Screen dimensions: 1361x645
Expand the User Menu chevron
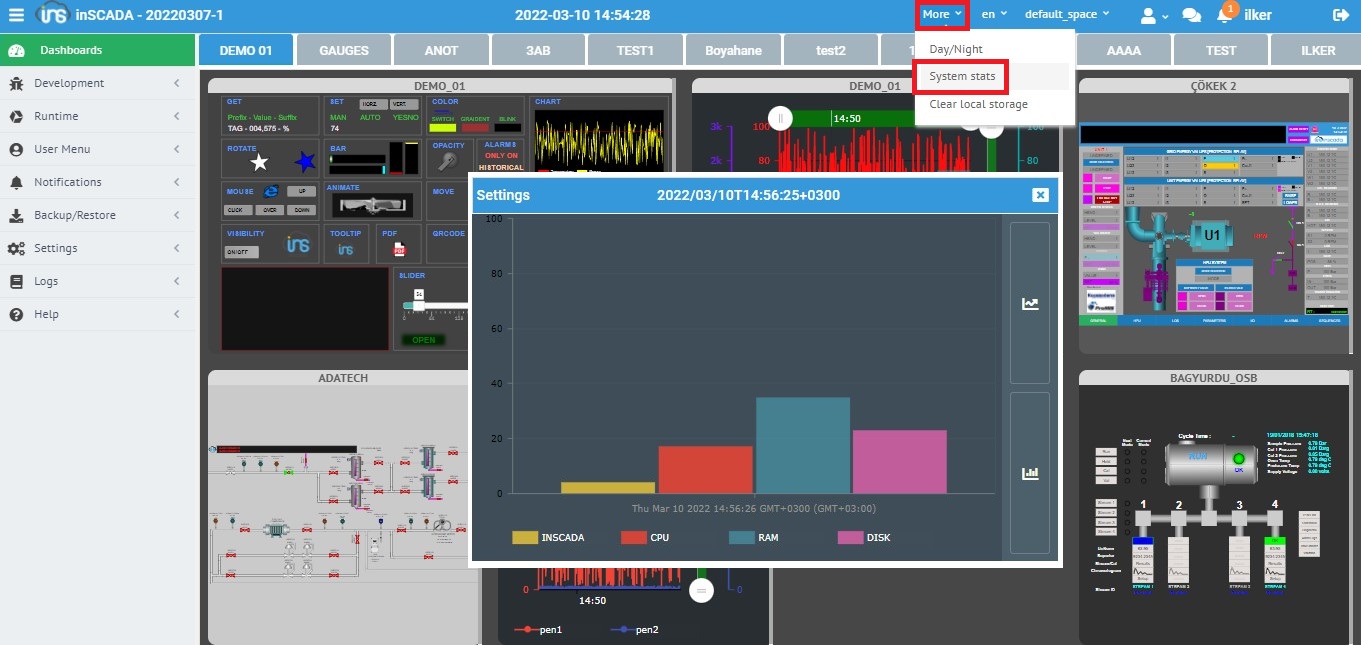click(x=177, y=149)
